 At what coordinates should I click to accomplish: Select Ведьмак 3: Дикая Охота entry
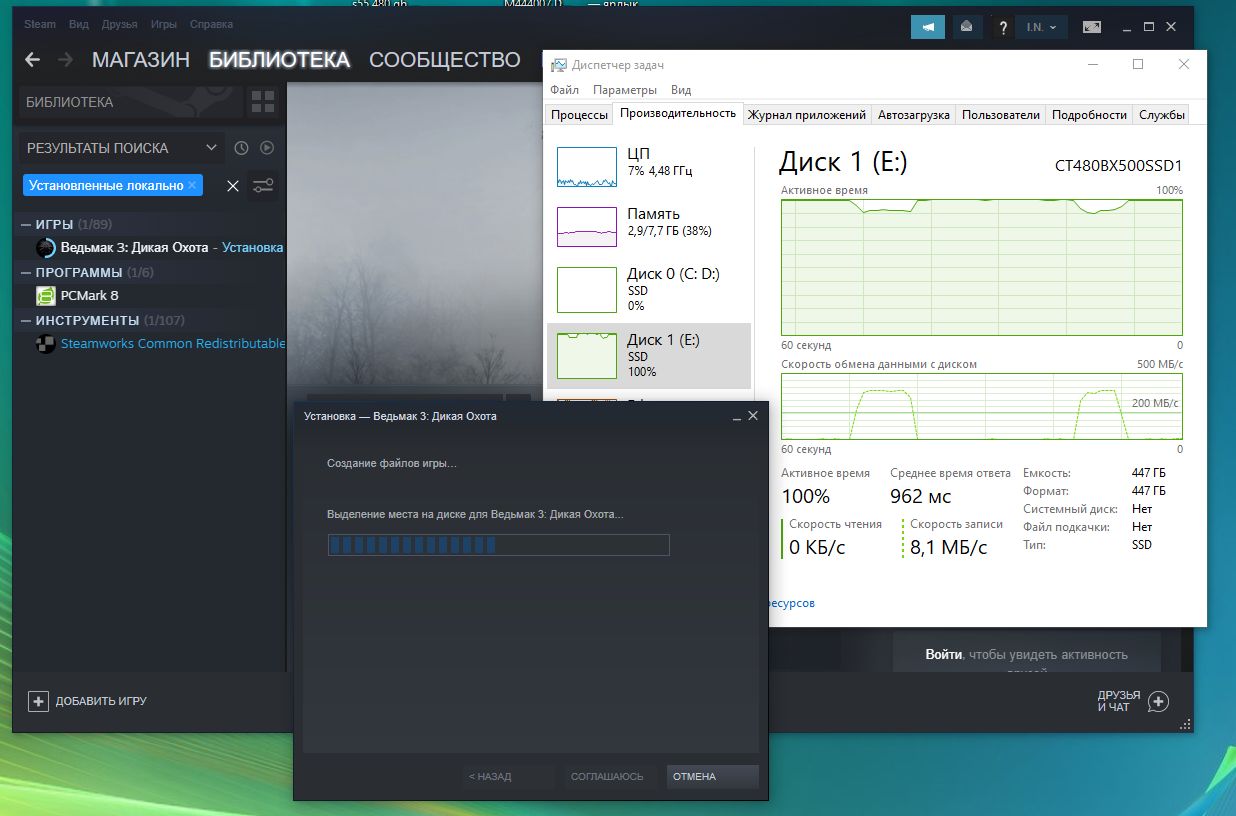(x=150, y=247)
